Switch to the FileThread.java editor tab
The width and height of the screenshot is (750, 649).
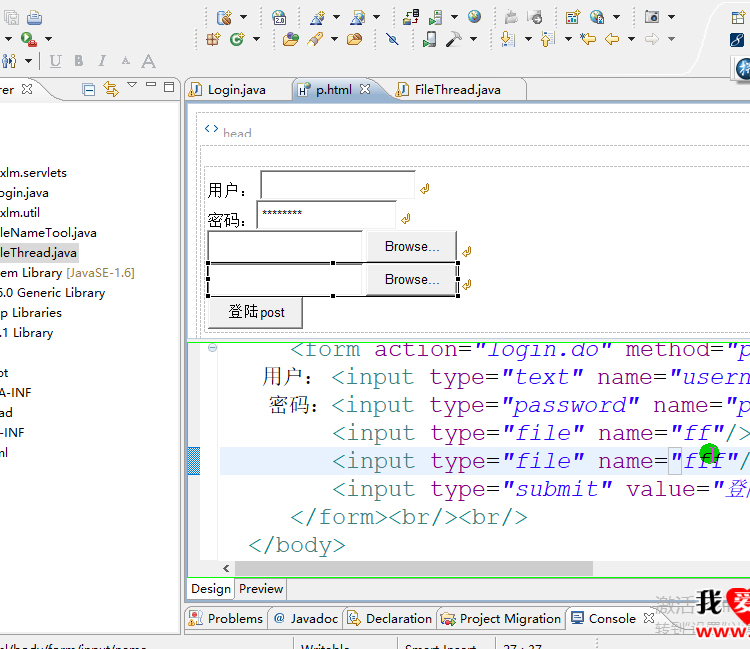point(457,90)
